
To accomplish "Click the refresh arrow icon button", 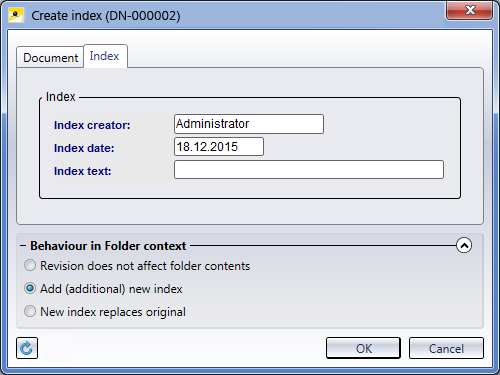I will (x=27, y=348).
